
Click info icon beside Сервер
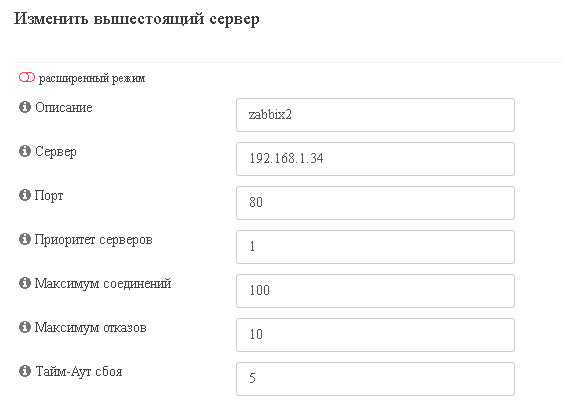(x=25, y=151)
